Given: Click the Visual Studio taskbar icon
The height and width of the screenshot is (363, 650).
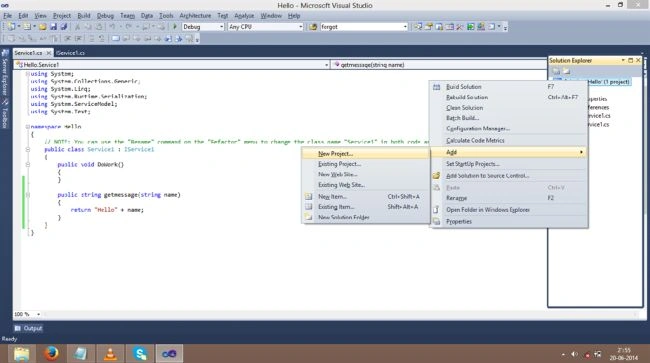Looking at the screenshot, I should tap(170, 353).
